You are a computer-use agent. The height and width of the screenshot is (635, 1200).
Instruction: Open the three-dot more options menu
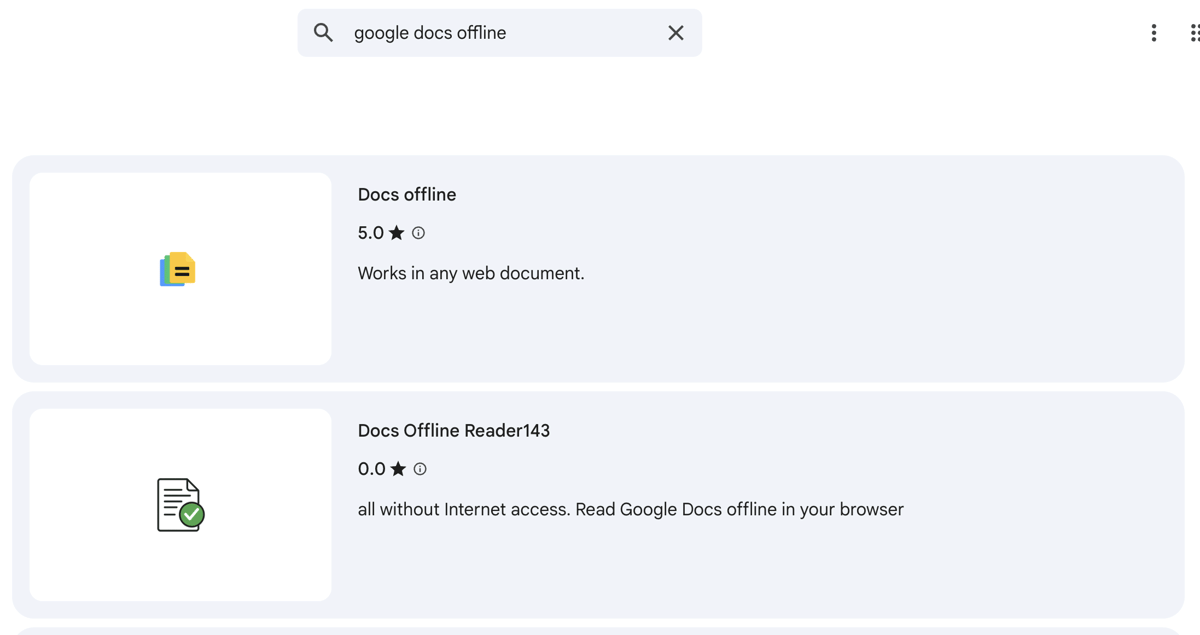(1154, 33)
